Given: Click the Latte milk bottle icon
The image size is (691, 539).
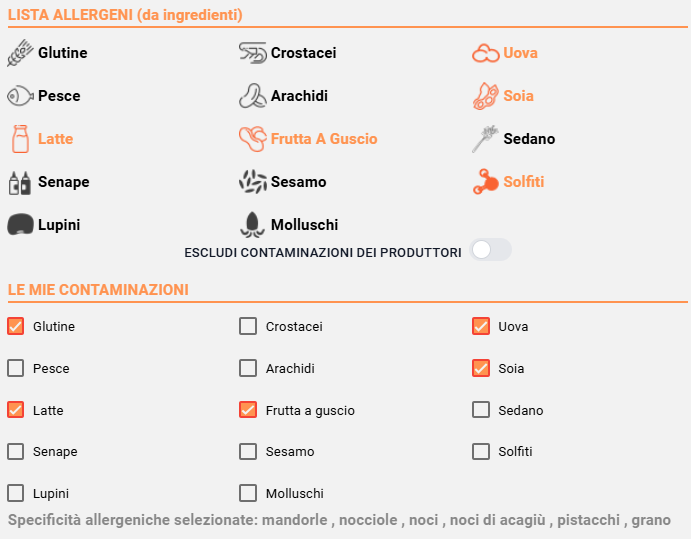Looking at the screenshot, I should 20,139.
